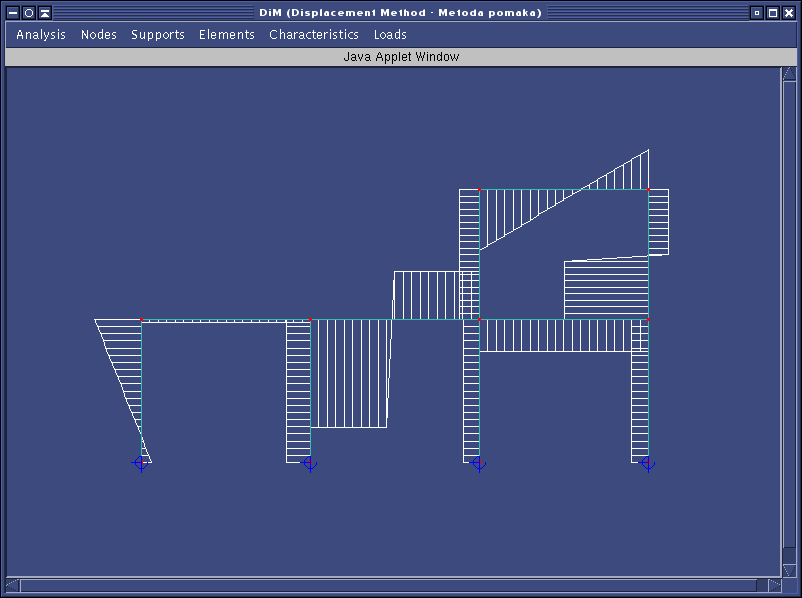
Task: Click the Java Applet Window label bar
Action: tap(401, 57)
